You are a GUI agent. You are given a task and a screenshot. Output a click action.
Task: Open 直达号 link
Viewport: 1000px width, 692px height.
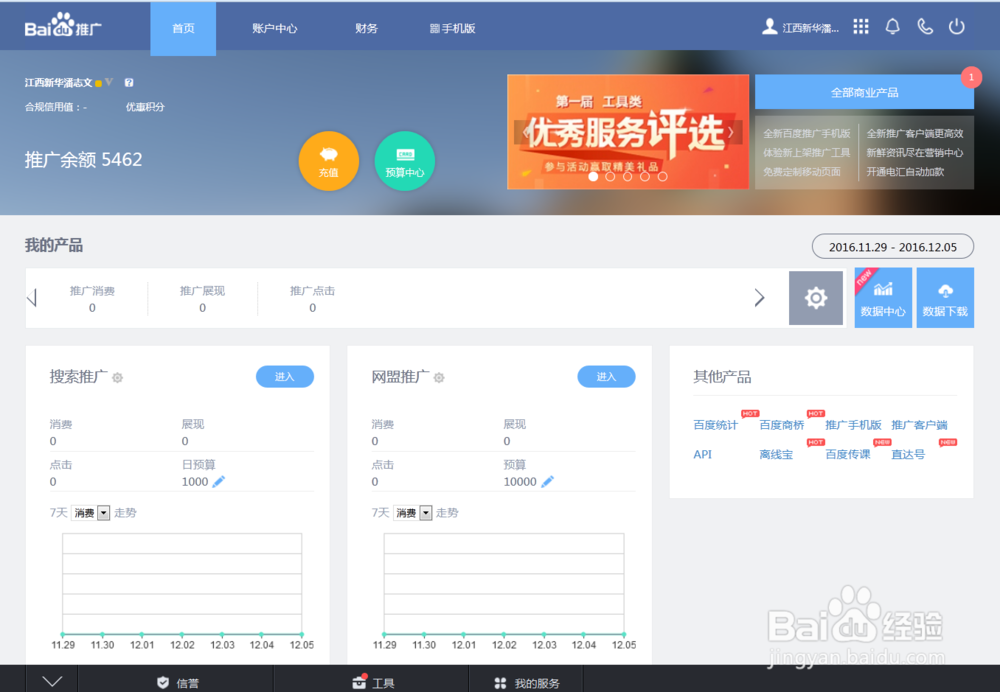tap(908, 454)
